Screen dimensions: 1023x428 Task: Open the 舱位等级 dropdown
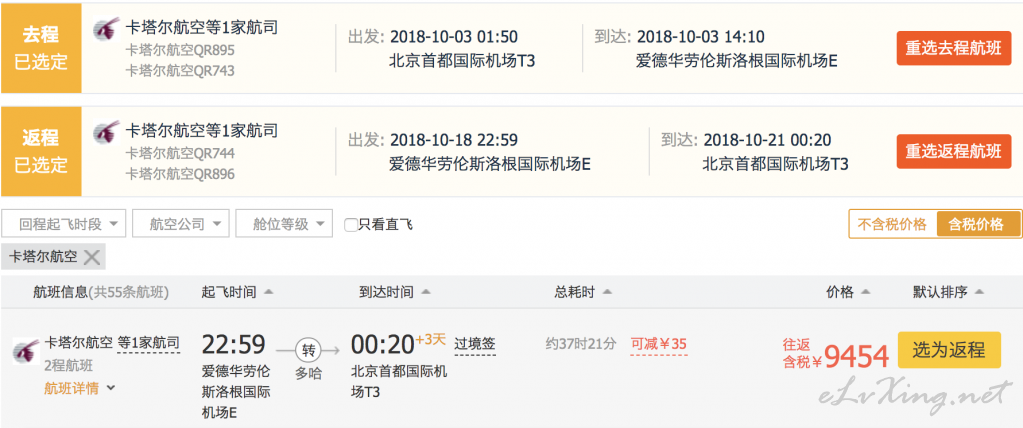[284, 224]
